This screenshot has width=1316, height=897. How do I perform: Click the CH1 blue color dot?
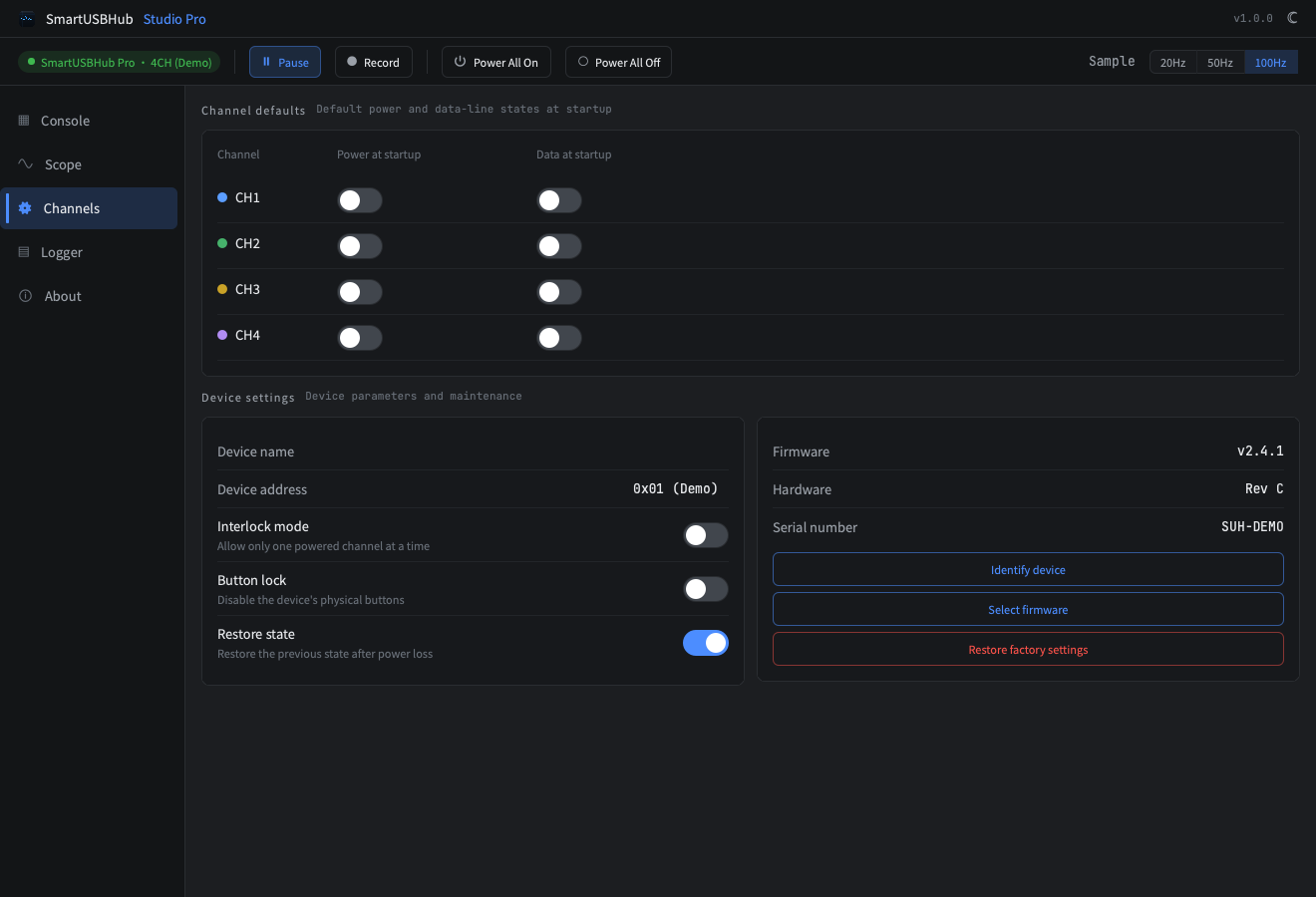[x=222, y=197]
